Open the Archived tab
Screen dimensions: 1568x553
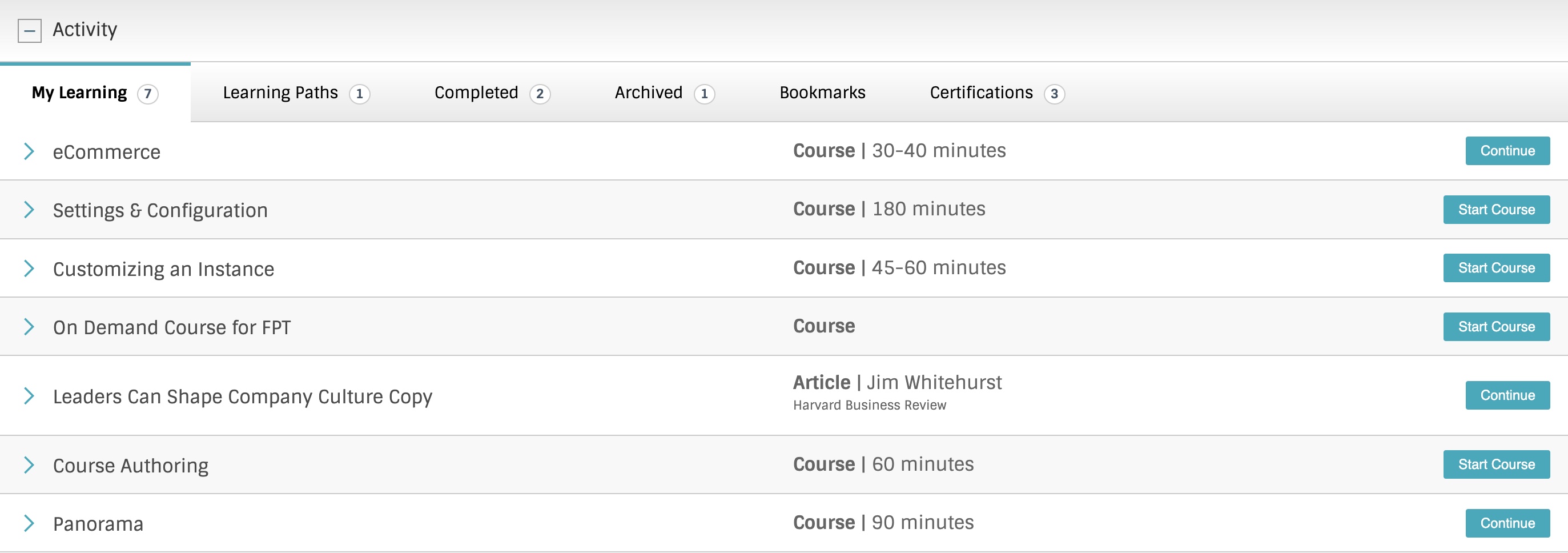click(x=664, y=93)
